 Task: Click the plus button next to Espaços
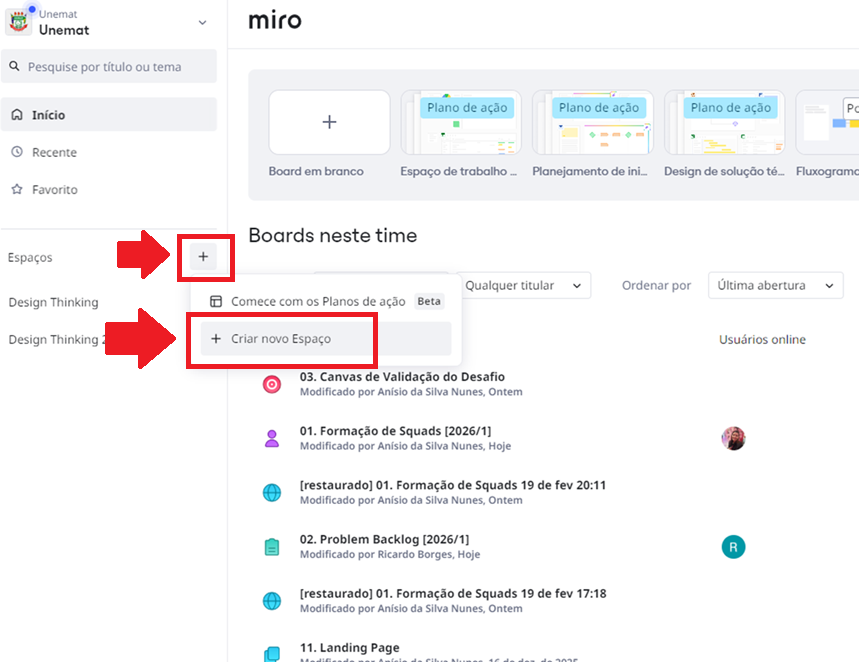click(x=203, y=256)
